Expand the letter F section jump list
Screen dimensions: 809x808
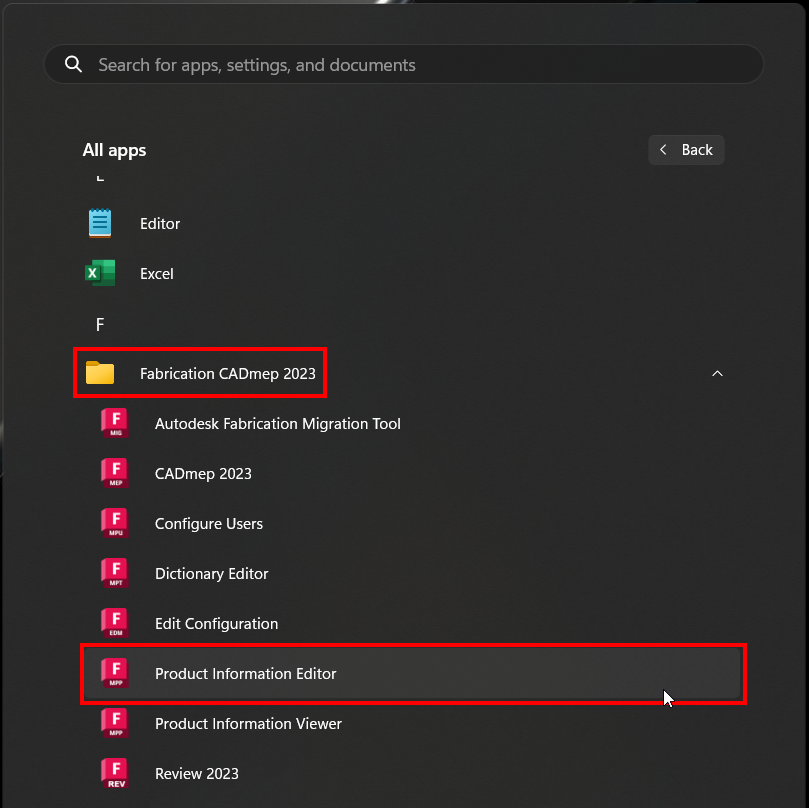point(99,324)
